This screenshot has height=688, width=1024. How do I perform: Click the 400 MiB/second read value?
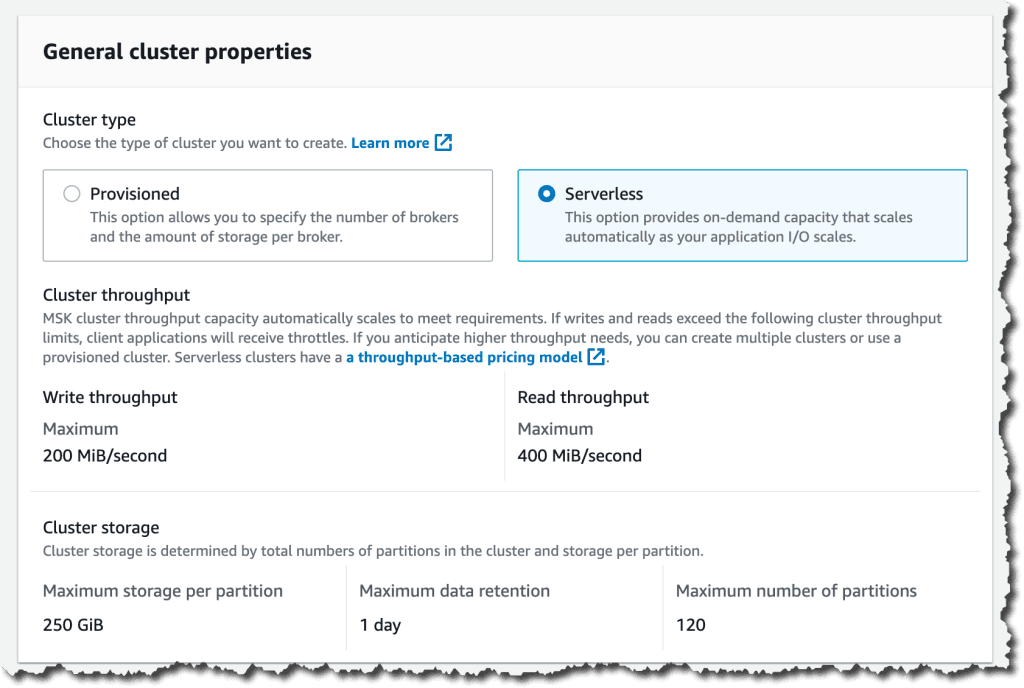[x=580, y=456]
